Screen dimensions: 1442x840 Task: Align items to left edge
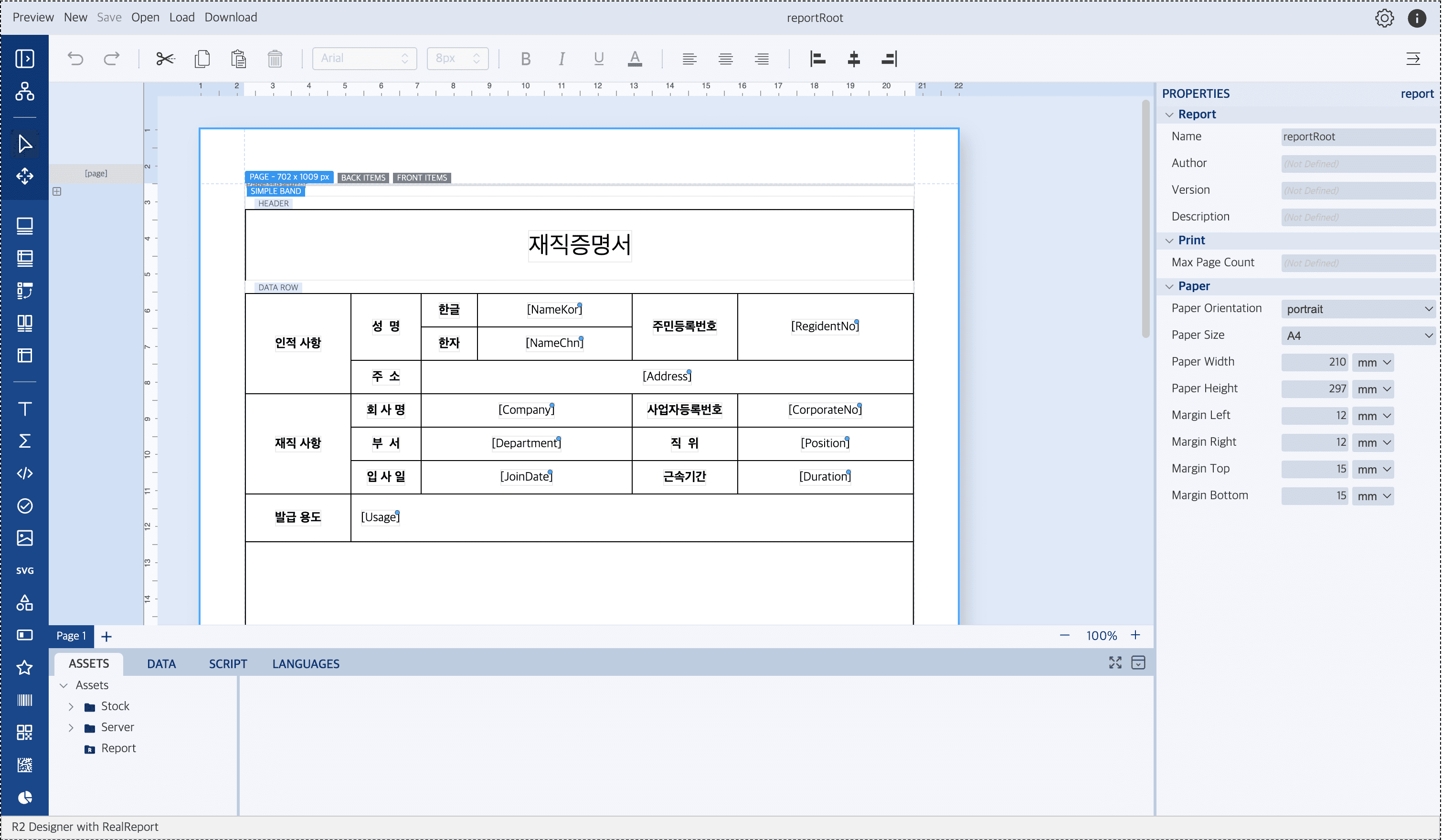(818, 58)
